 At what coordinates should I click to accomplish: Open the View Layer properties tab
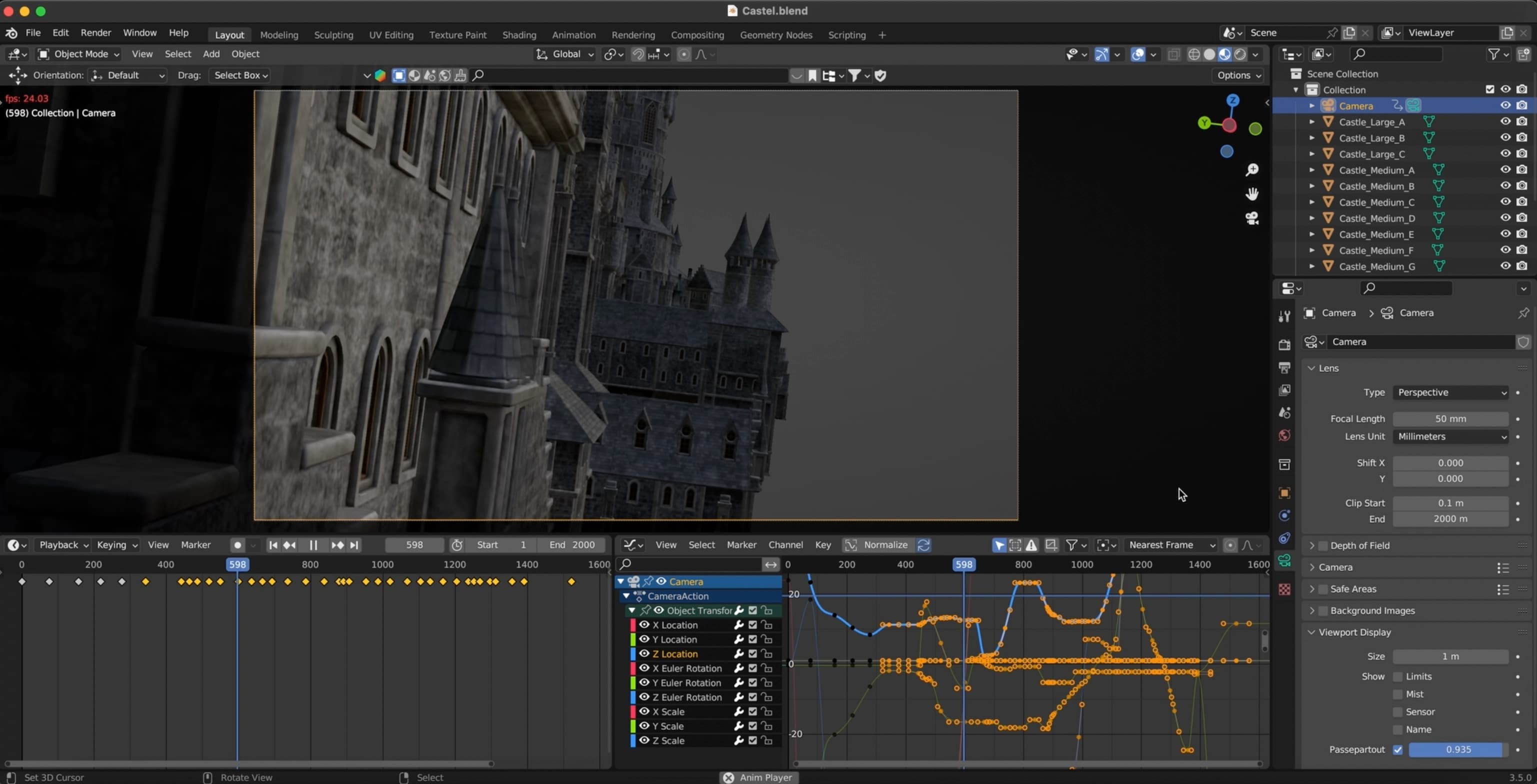coord(1284,390)
